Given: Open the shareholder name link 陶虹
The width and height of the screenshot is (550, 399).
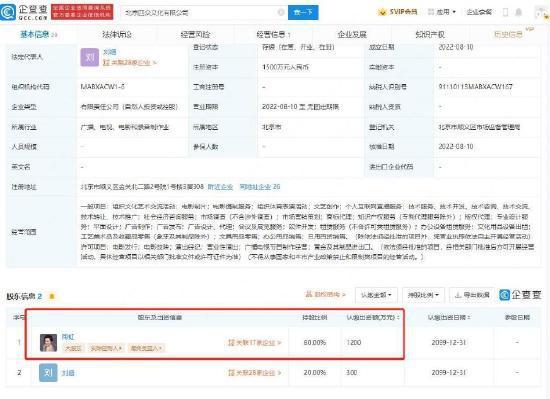Looking at the screenshot, I should (68, 337).
